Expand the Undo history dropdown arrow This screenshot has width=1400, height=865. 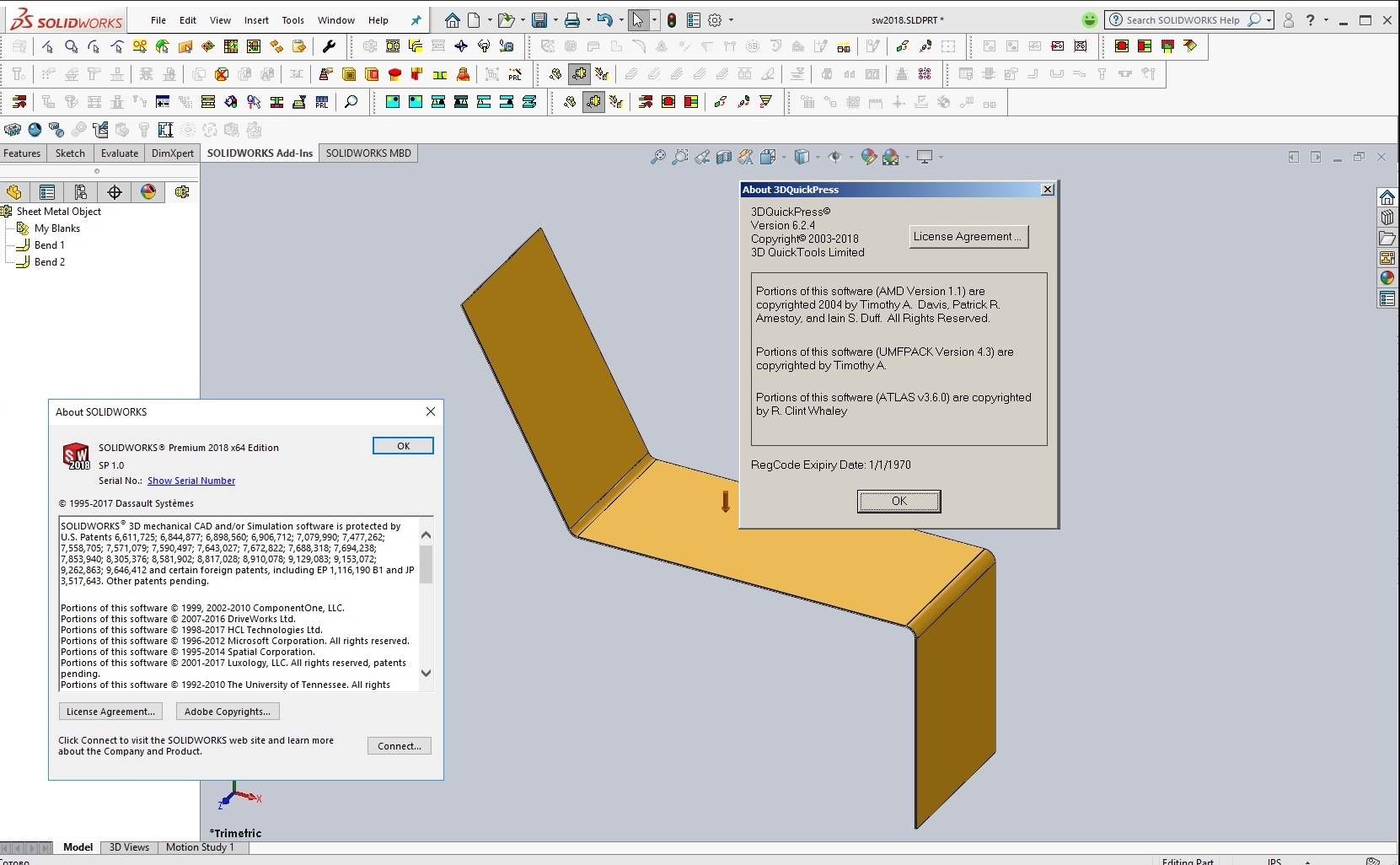click(x=621, y=20)
